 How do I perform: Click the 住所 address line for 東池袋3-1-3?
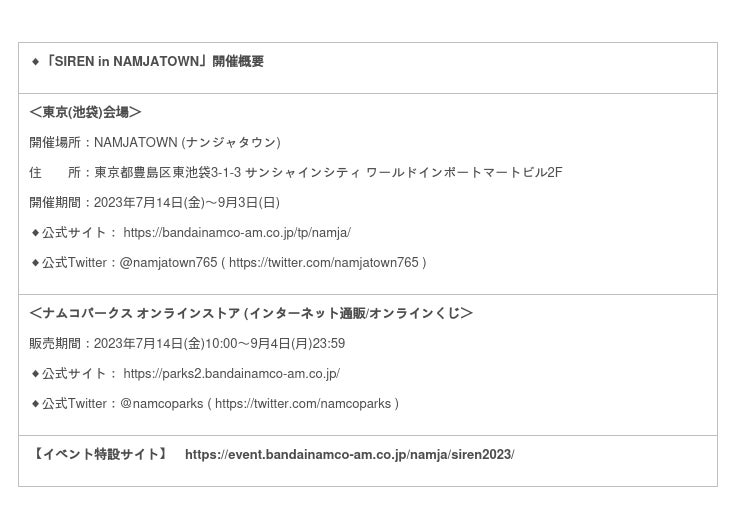point(296,173)
